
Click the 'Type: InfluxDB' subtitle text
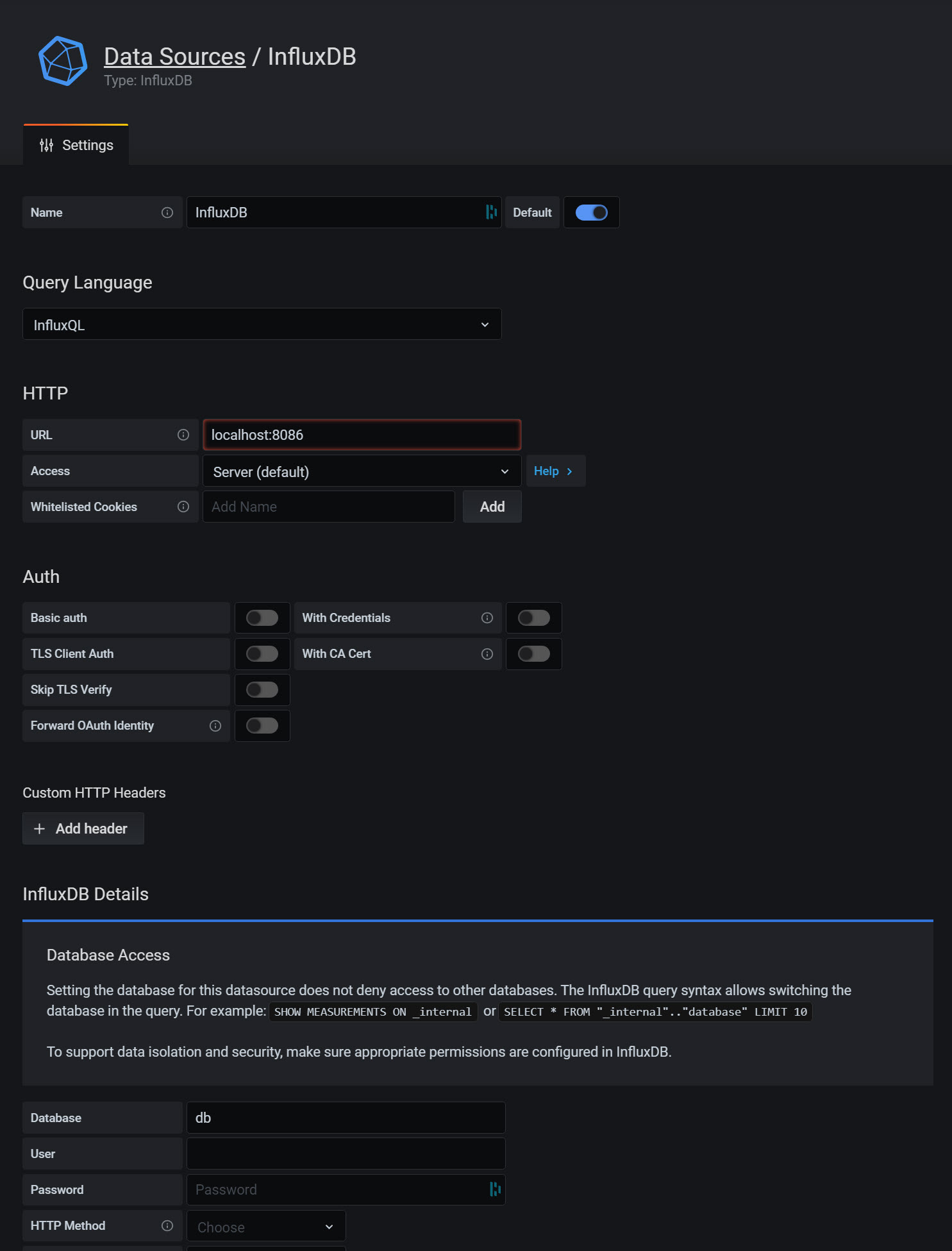tap(148, 81)
